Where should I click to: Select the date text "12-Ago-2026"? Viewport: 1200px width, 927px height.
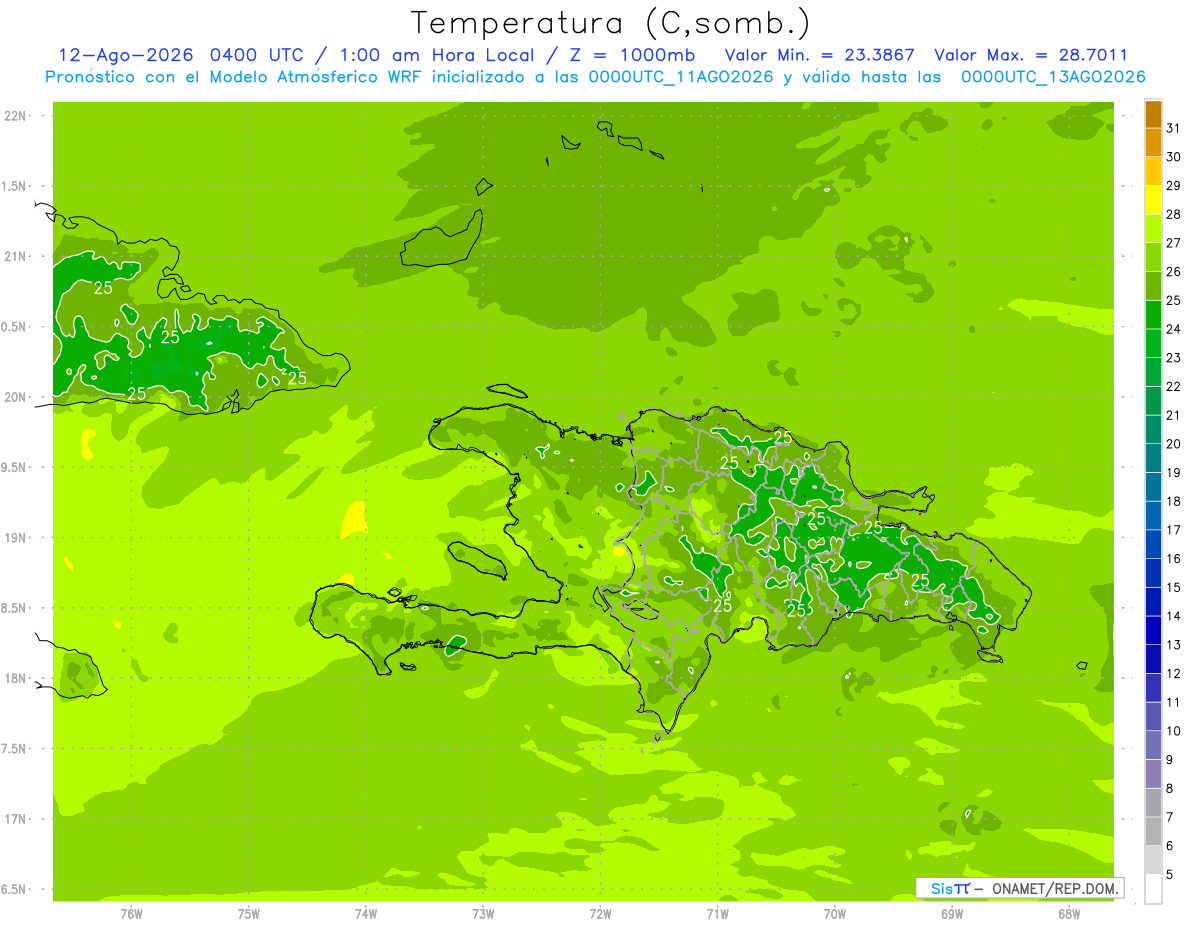[x=126, y=55]
